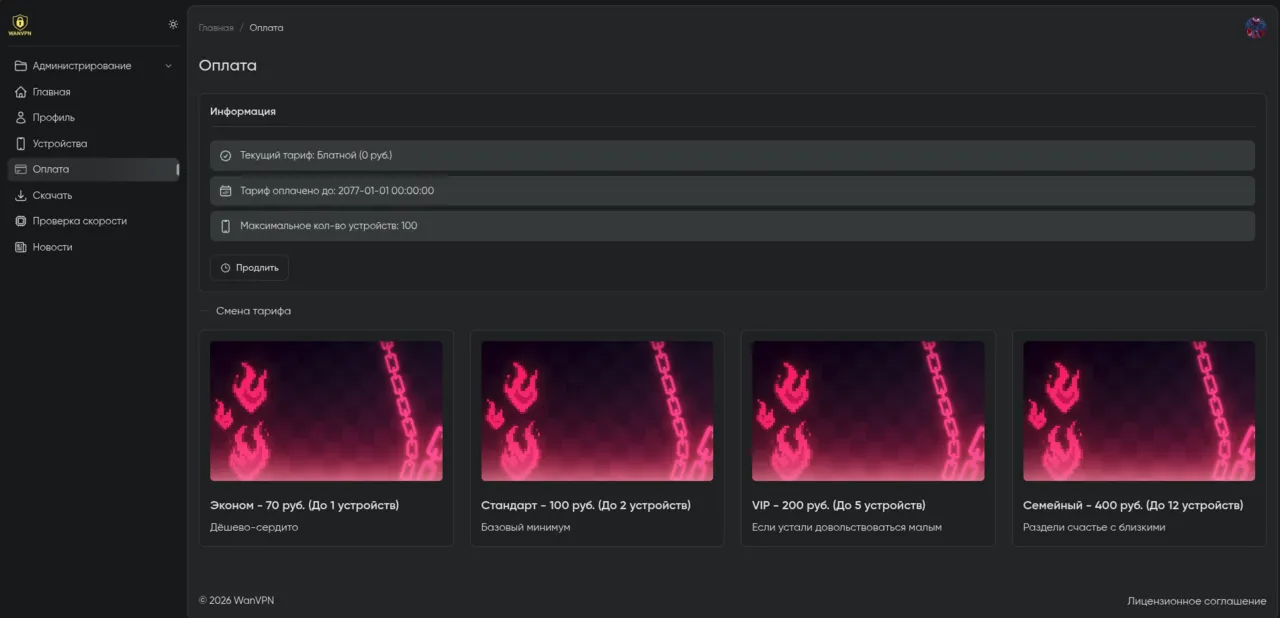
Task: Click the phone icon beside Устройства
Action: pos(21,144)
